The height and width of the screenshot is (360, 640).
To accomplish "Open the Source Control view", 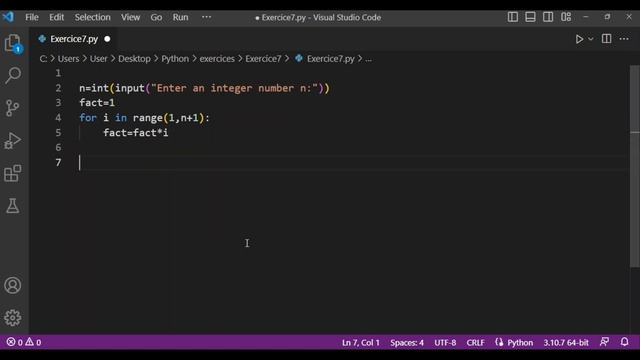I will 13,108.
